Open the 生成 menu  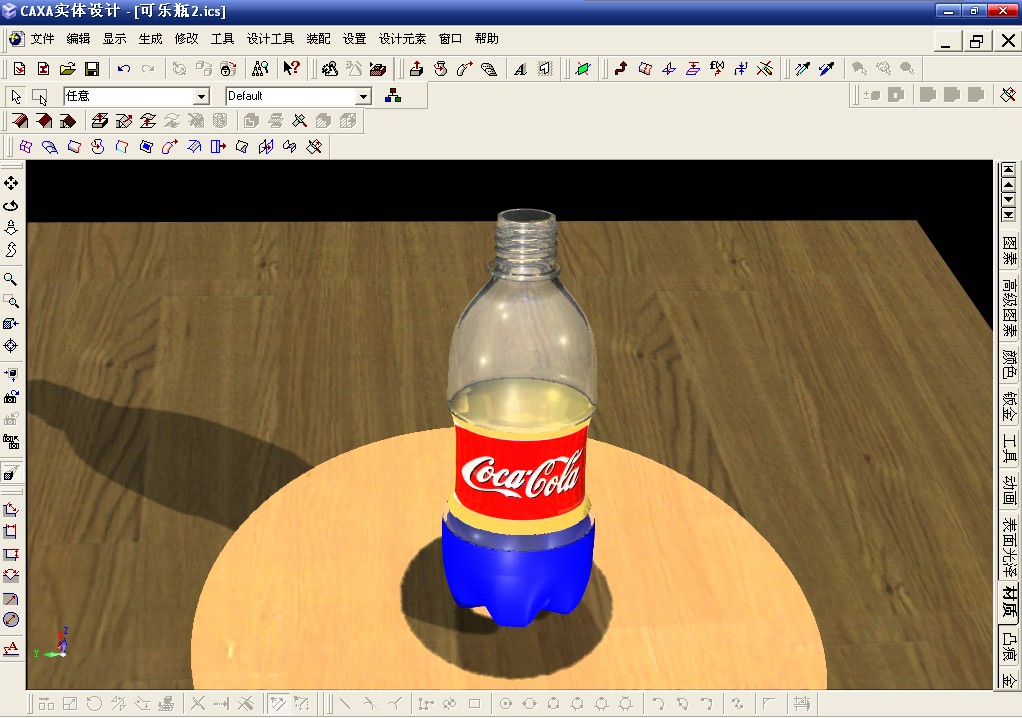(151, 39)
